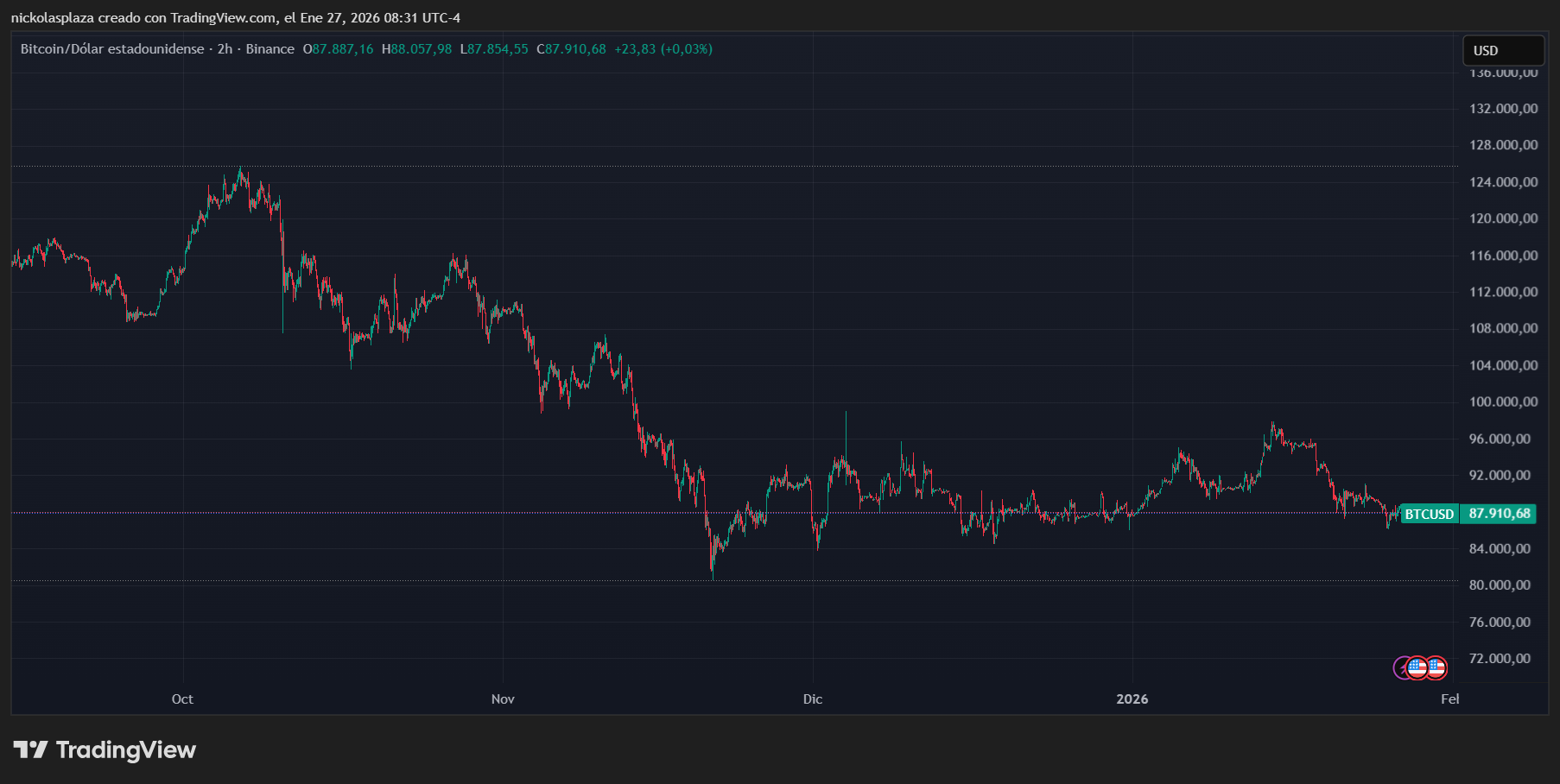Click the TradingView.com text in the header

[x=224, y=18]
